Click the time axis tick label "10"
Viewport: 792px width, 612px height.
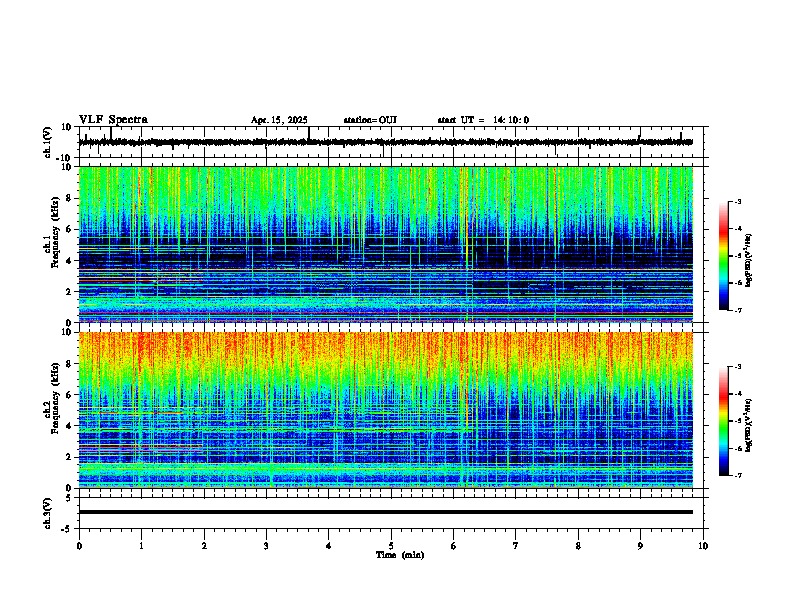click(703, 546)
